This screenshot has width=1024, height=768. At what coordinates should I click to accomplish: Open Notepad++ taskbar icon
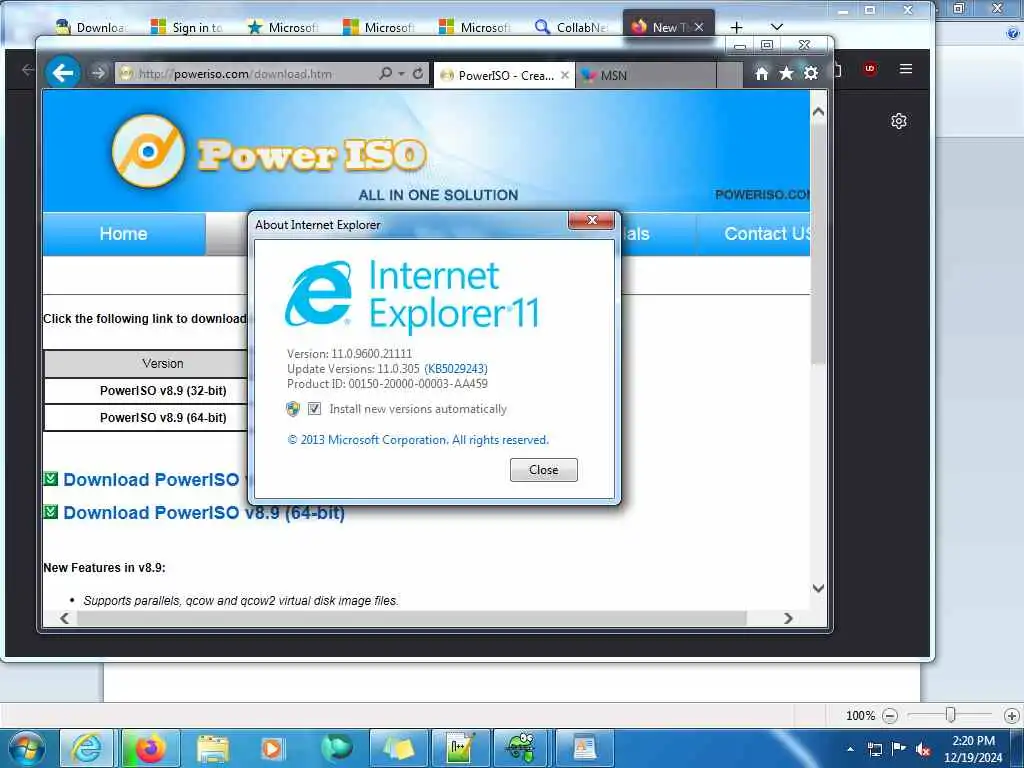[460, 748]
